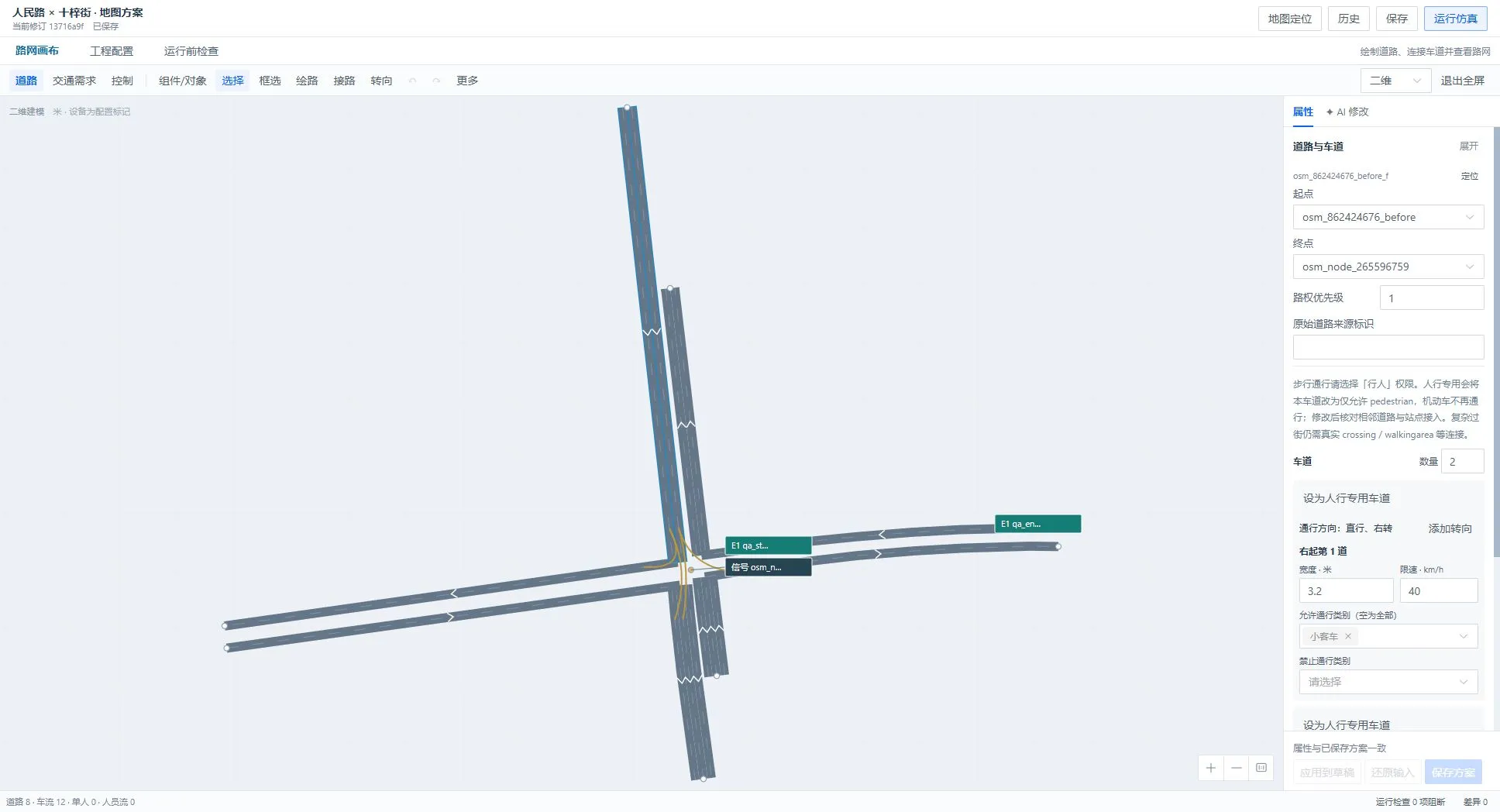Image resolution: width=1500 pixels, height=812 pixels.
Task: Open the 起点 osm_862424676_before dropdown
Action: 1388,217
